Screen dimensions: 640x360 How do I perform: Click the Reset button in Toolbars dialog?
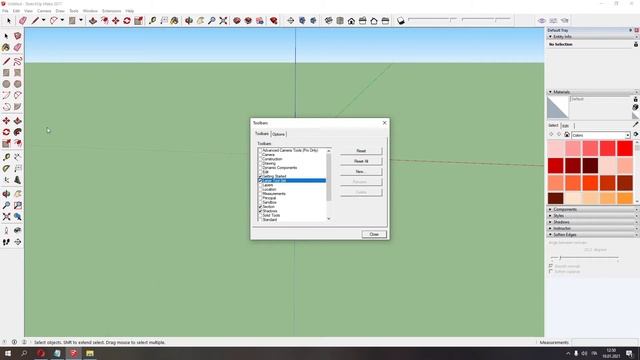361,151
